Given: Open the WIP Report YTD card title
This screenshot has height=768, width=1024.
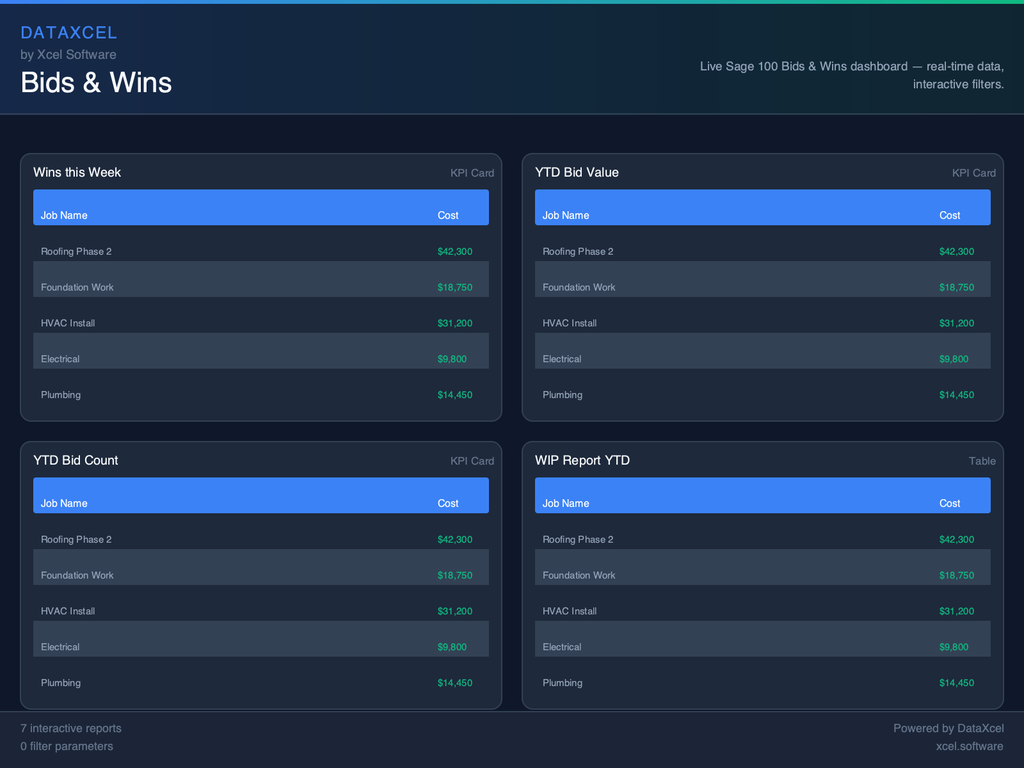Looking at the screenshot, I should (x=582, y=460).
